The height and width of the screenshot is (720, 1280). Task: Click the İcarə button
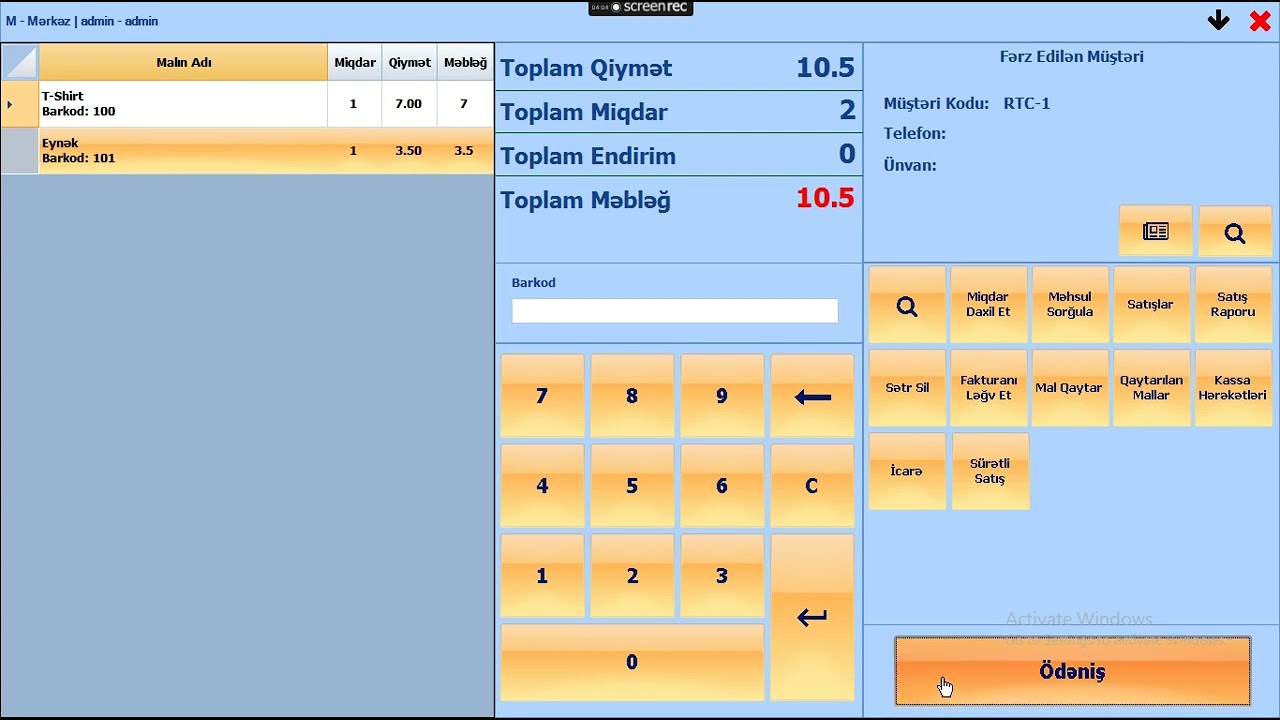tap(907, 471)
